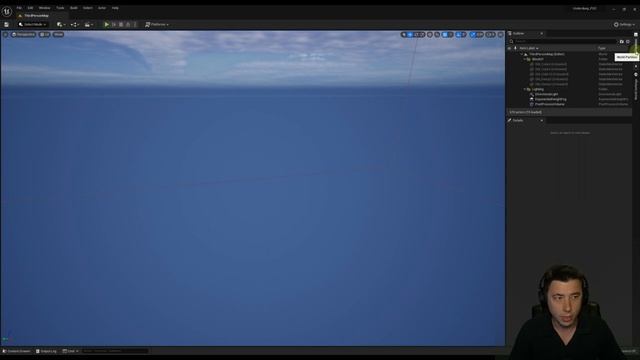Image resolution: width=640 pixels, height=360 pixels.
Task: Open the World Settings sidebar tab
Action: tap(636, 86)
